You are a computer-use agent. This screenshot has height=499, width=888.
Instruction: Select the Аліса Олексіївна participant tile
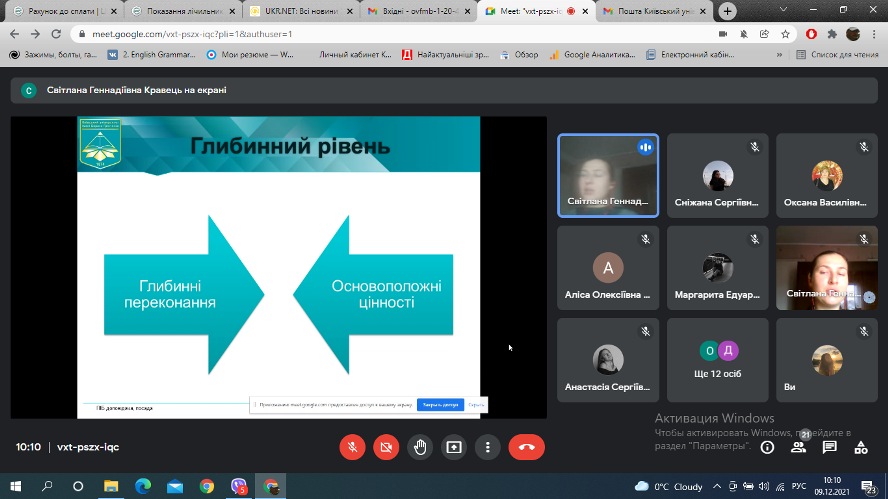(x=608, y=268)
